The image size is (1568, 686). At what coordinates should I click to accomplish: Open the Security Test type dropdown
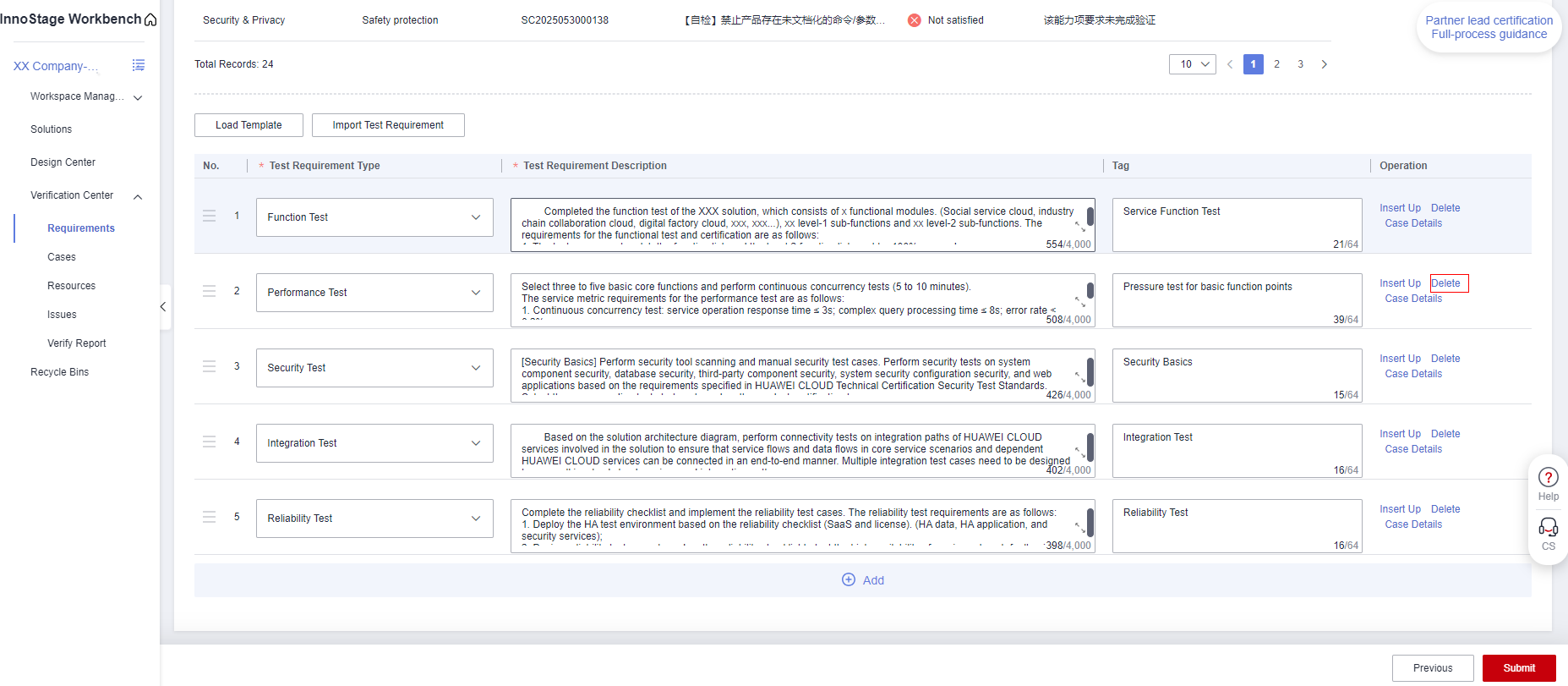(x=374, y=368)
